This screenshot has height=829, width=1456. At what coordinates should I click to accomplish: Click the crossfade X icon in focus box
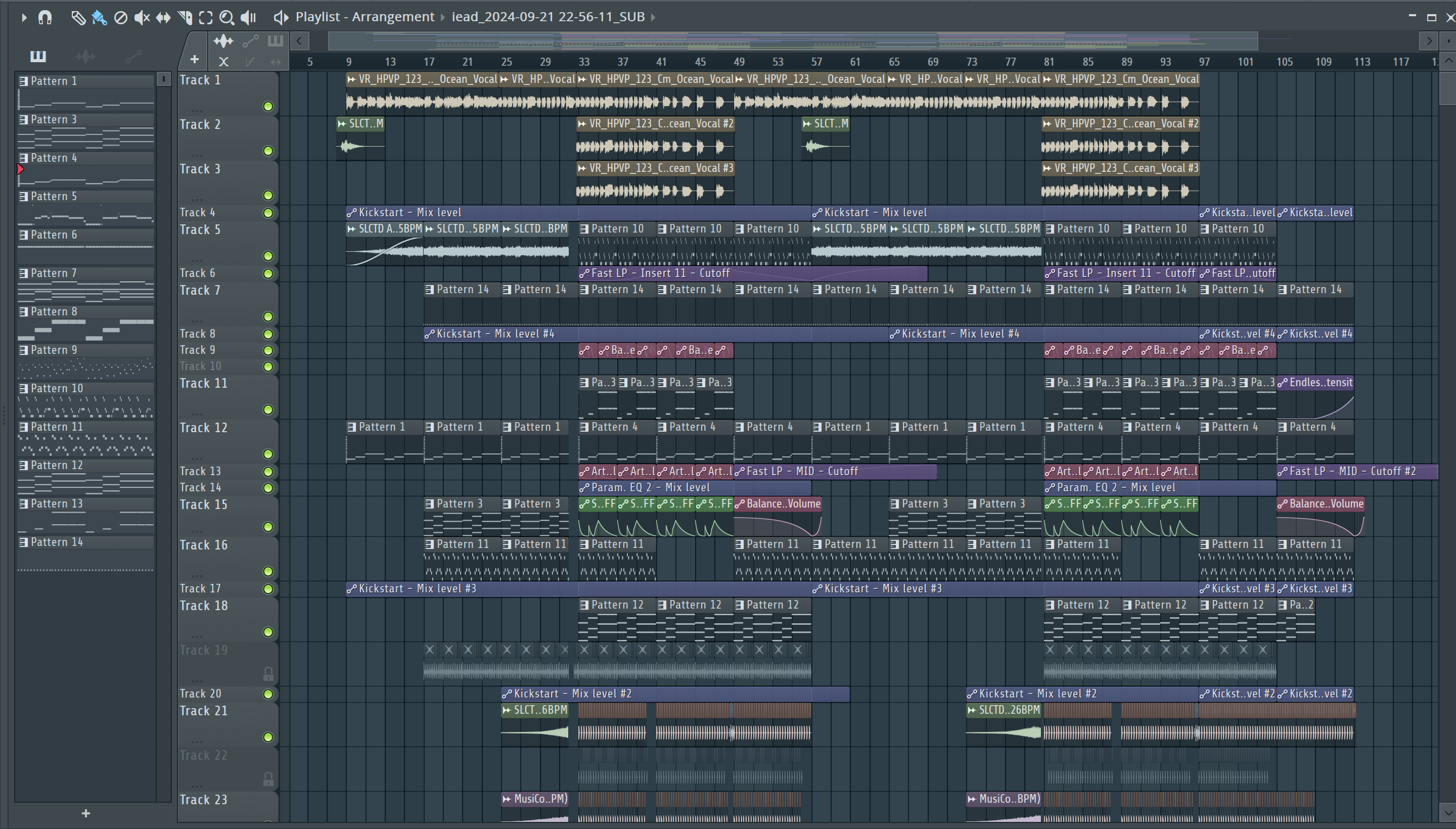pyautogui.click(x=224, y=62)
